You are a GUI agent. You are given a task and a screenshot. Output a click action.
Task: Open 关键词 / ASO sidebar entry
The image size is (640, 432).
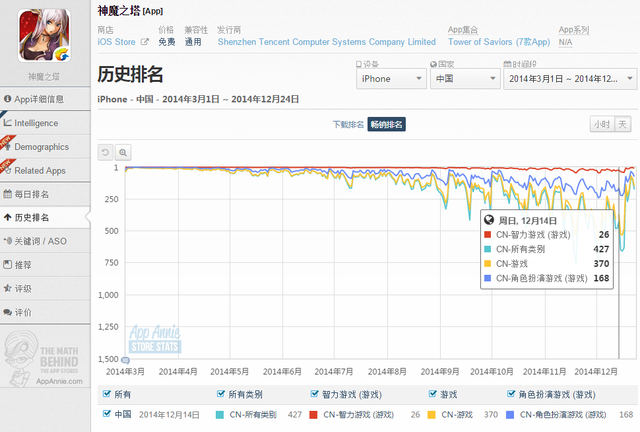[45, 241]
